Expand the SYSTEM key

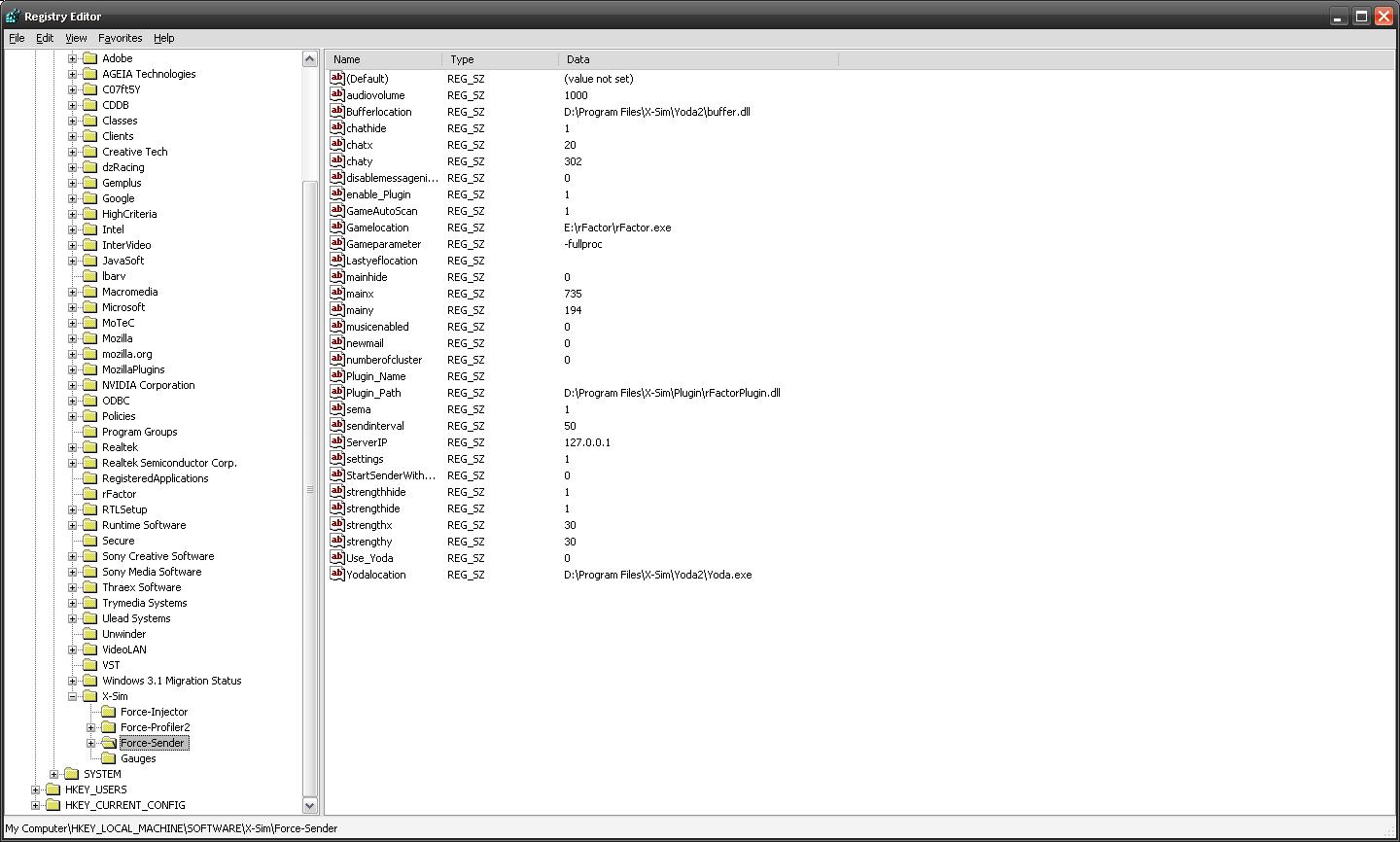click(53, 774)
